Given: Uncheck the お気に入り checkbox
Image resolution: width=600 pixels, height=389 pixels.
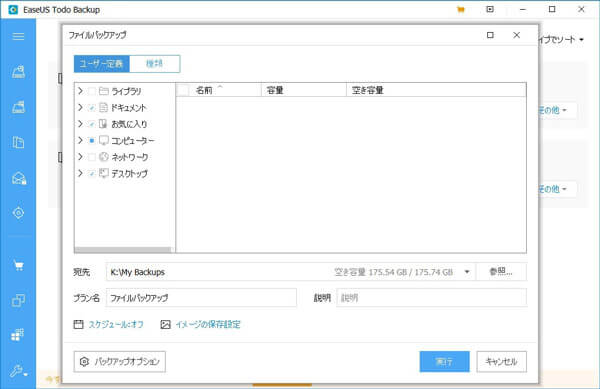Looking at the screenshot, I should click(91, 124).
